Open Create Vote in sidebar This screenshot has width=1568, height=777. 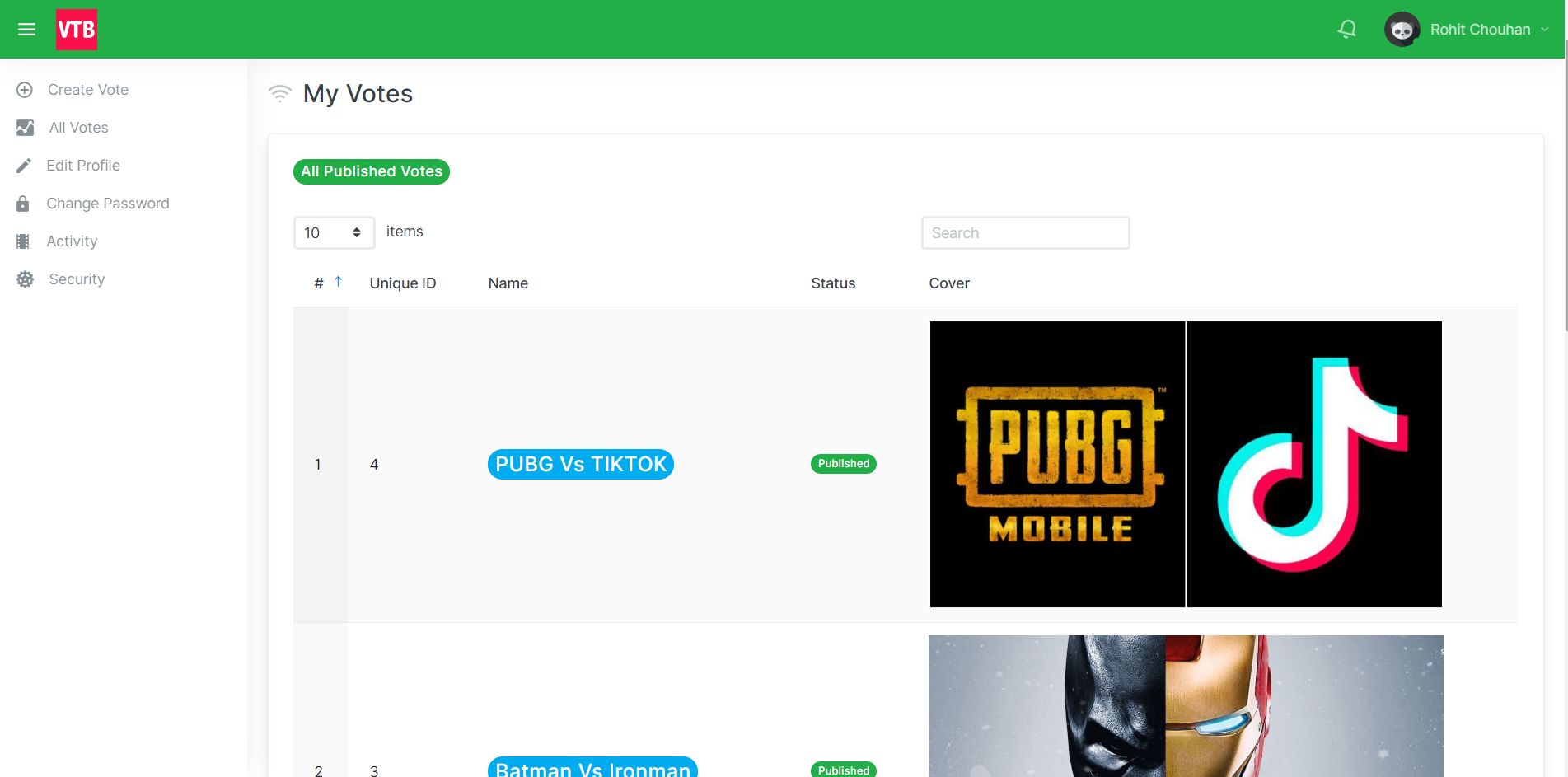[88, 90]
